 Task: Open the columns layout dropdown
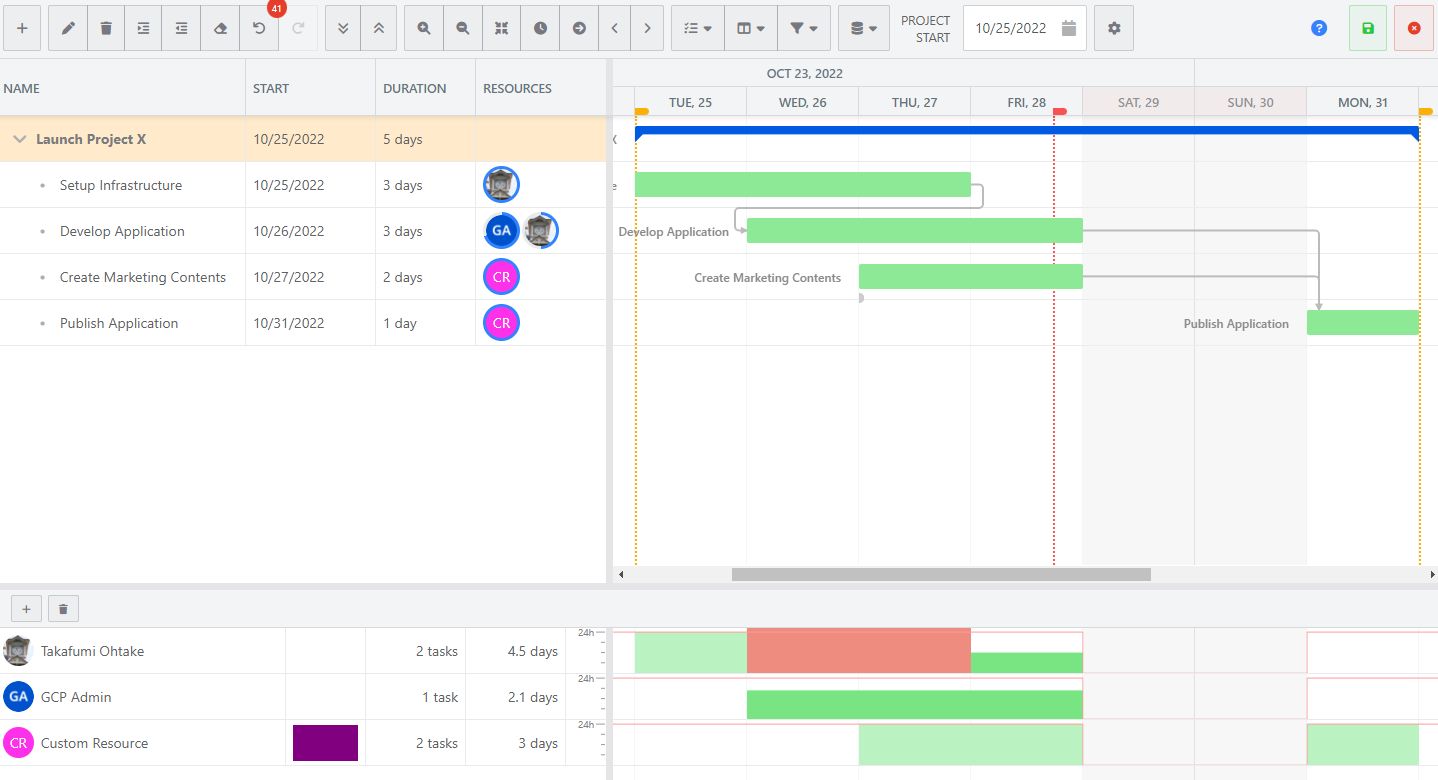pos(751,28)
